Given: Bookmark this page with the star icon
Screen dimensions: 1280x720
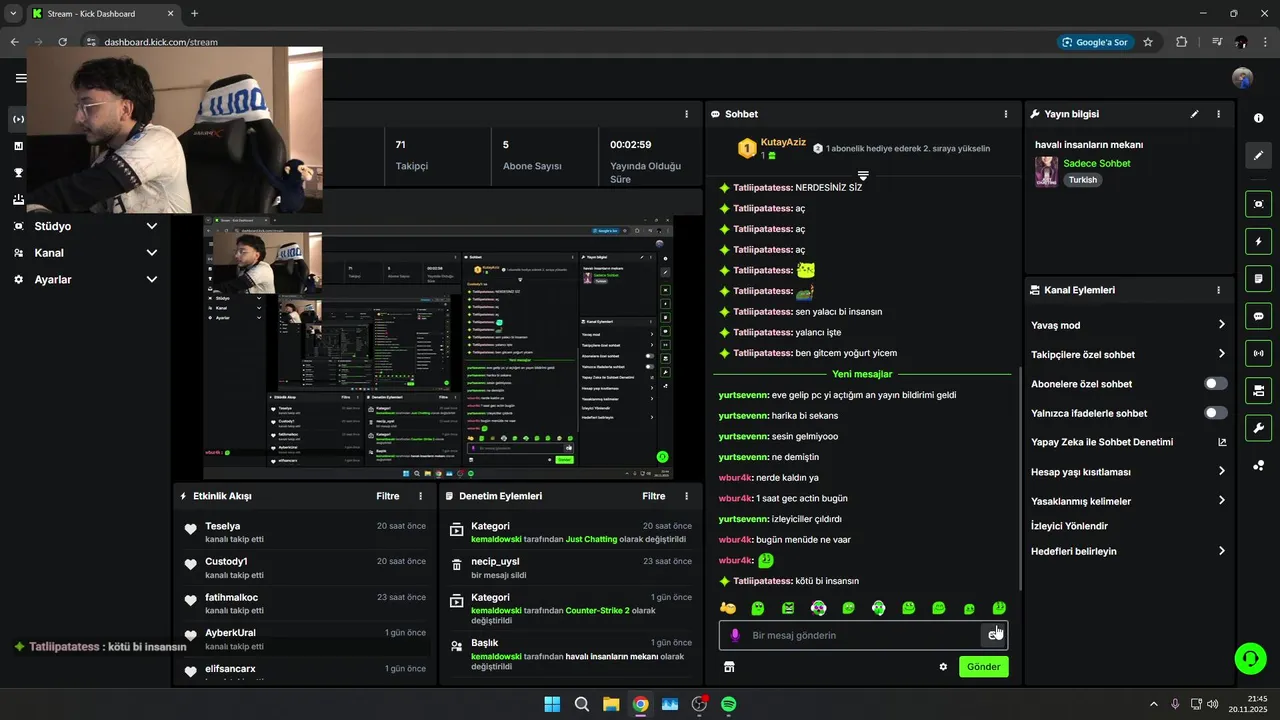Looking at the screenshot, I should coord(1148,42).
